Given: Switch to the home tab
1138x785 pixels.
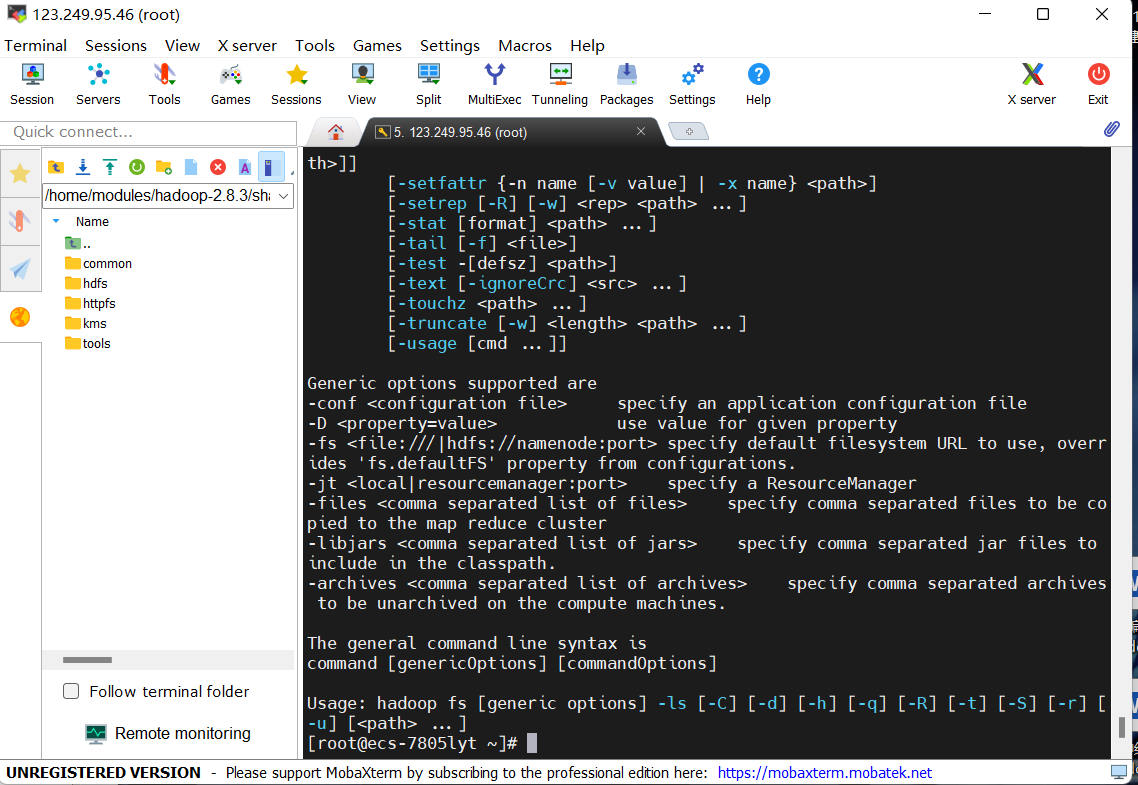Looking at the screenshot, I should pyautogui.click(x=336, y=132).
